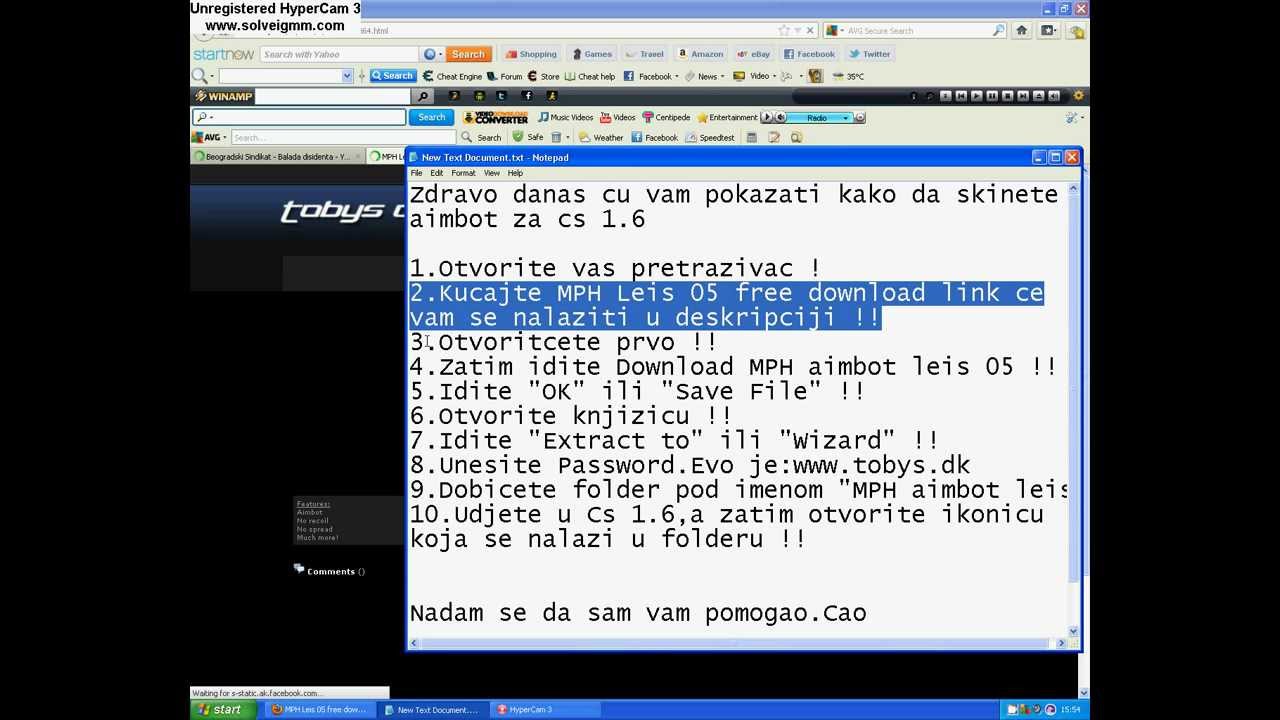The width and height of the screenshot is (1280, 720).
Task: Click the Winamp toolbar Facebook icon
Action: (527, 96)
